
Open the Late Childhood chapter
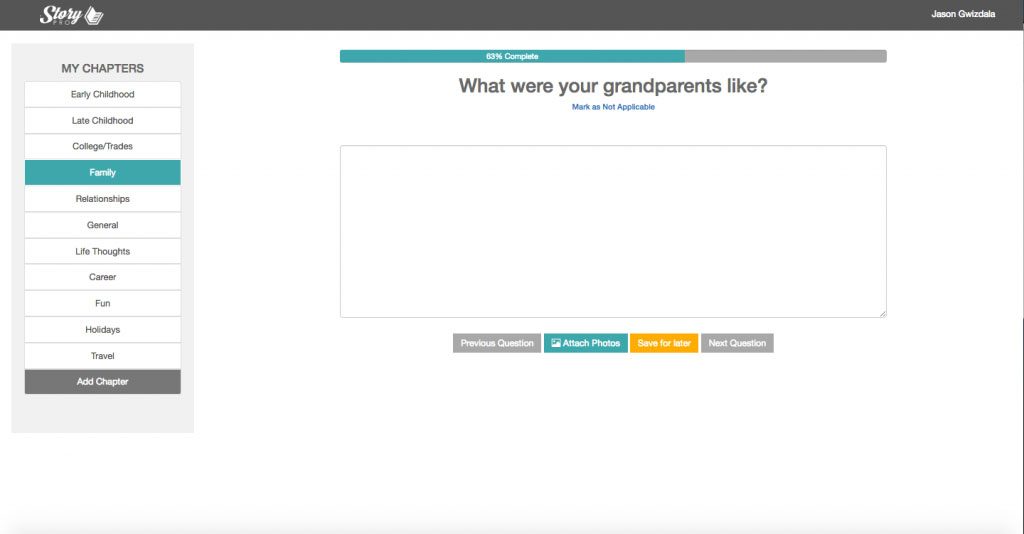point(103,120)
